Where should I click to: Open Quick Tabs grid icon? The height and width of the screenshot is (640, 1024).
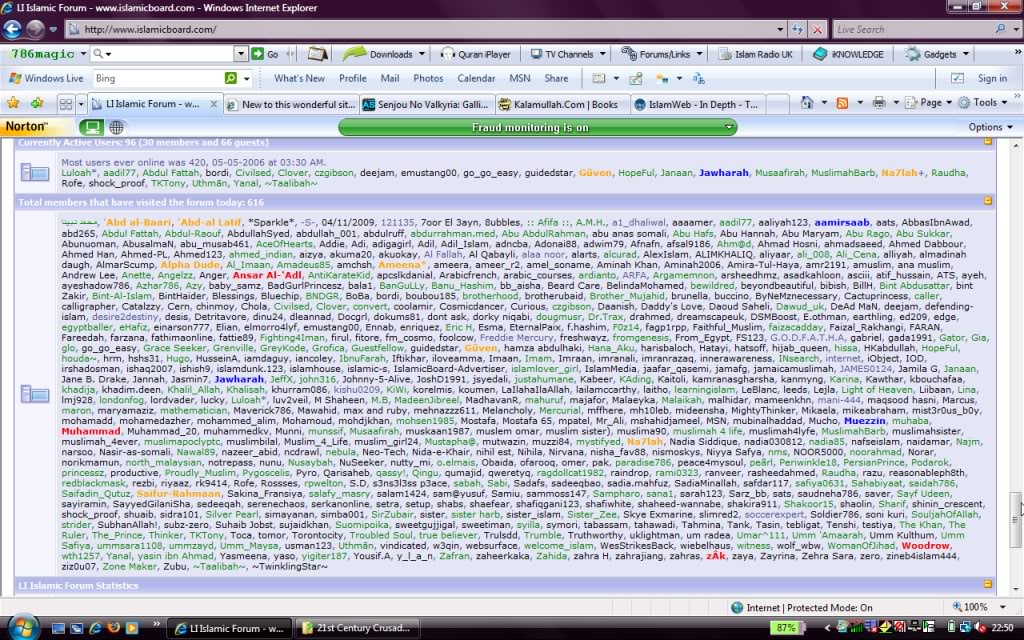[66, 104]
